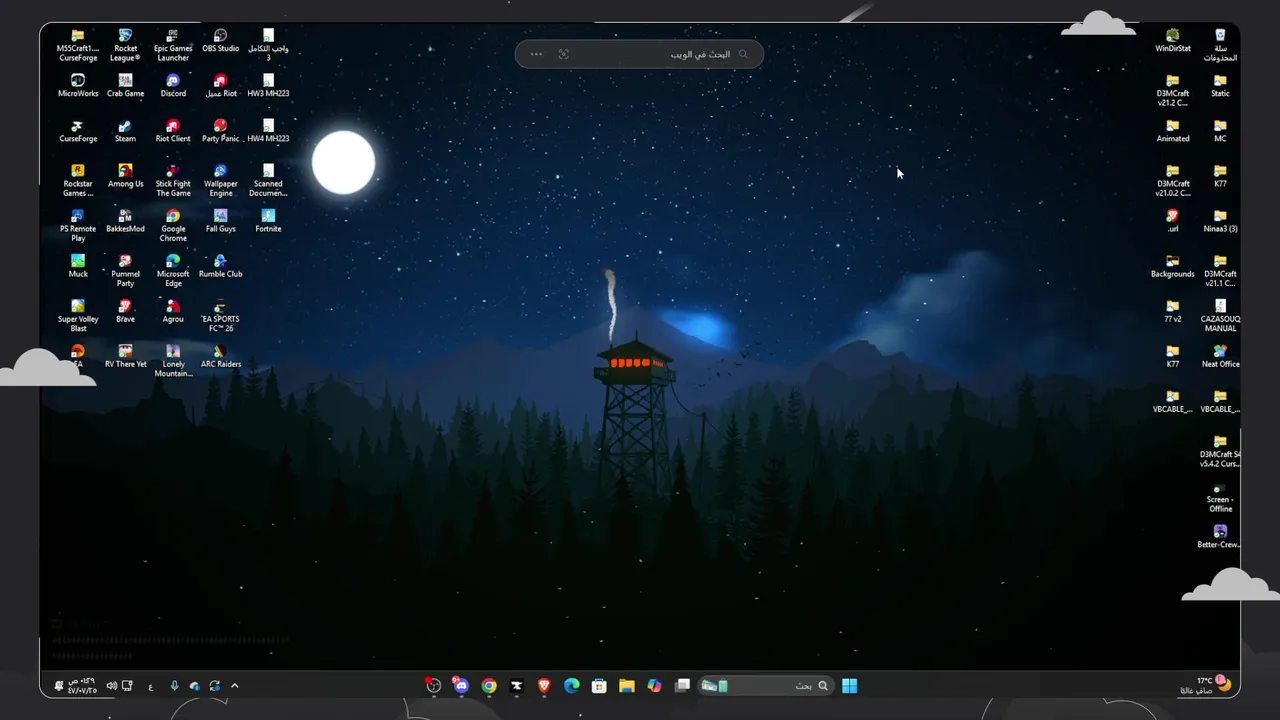The width and height of the screenshot is (1280, 720).
Task: Select the Riot Client desktop icon
Action: pos(173,131)
